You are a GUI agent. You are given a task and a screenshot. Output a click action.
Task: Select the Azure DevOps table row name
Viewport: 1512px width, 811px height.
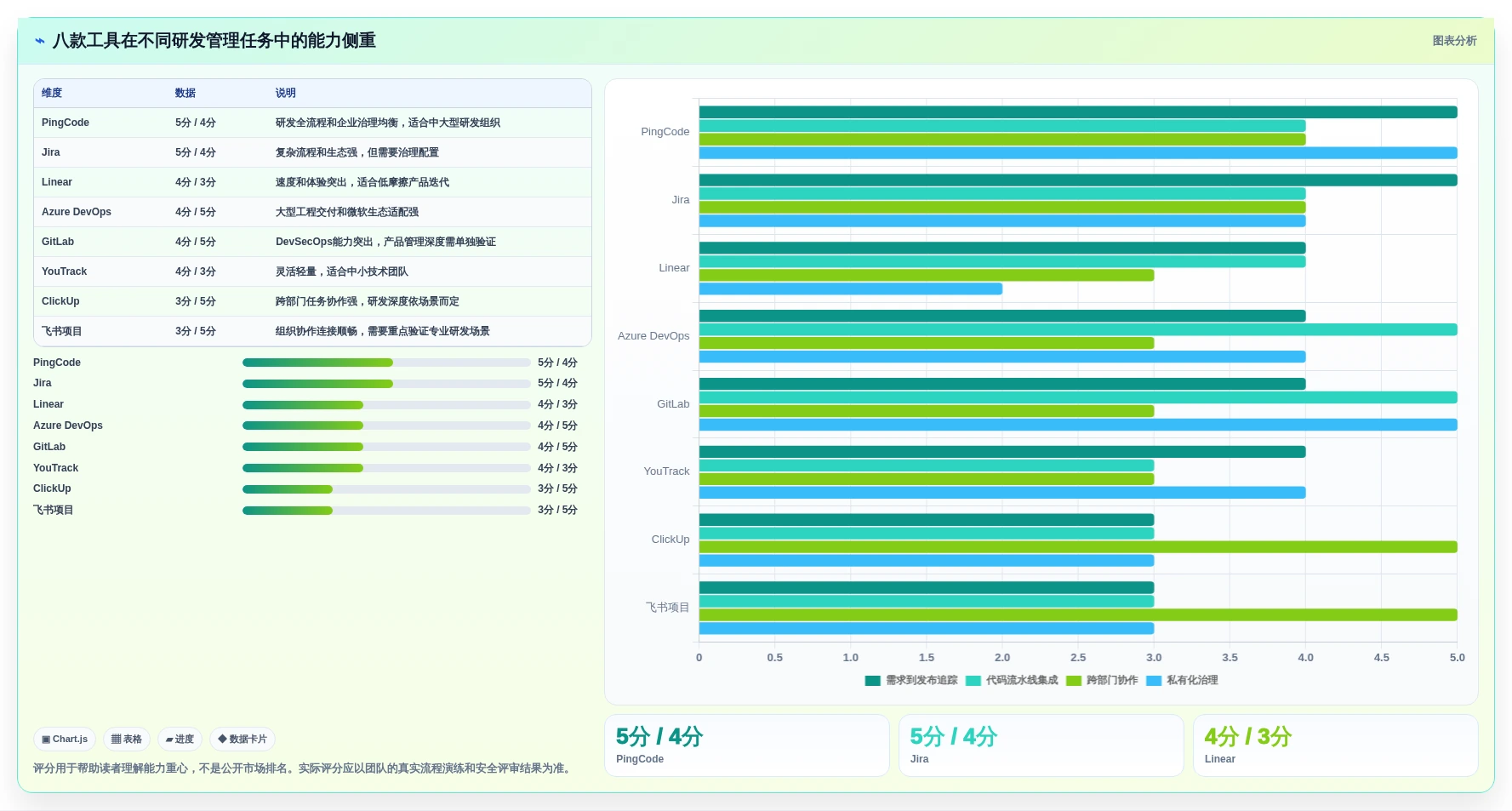(77, 212)
